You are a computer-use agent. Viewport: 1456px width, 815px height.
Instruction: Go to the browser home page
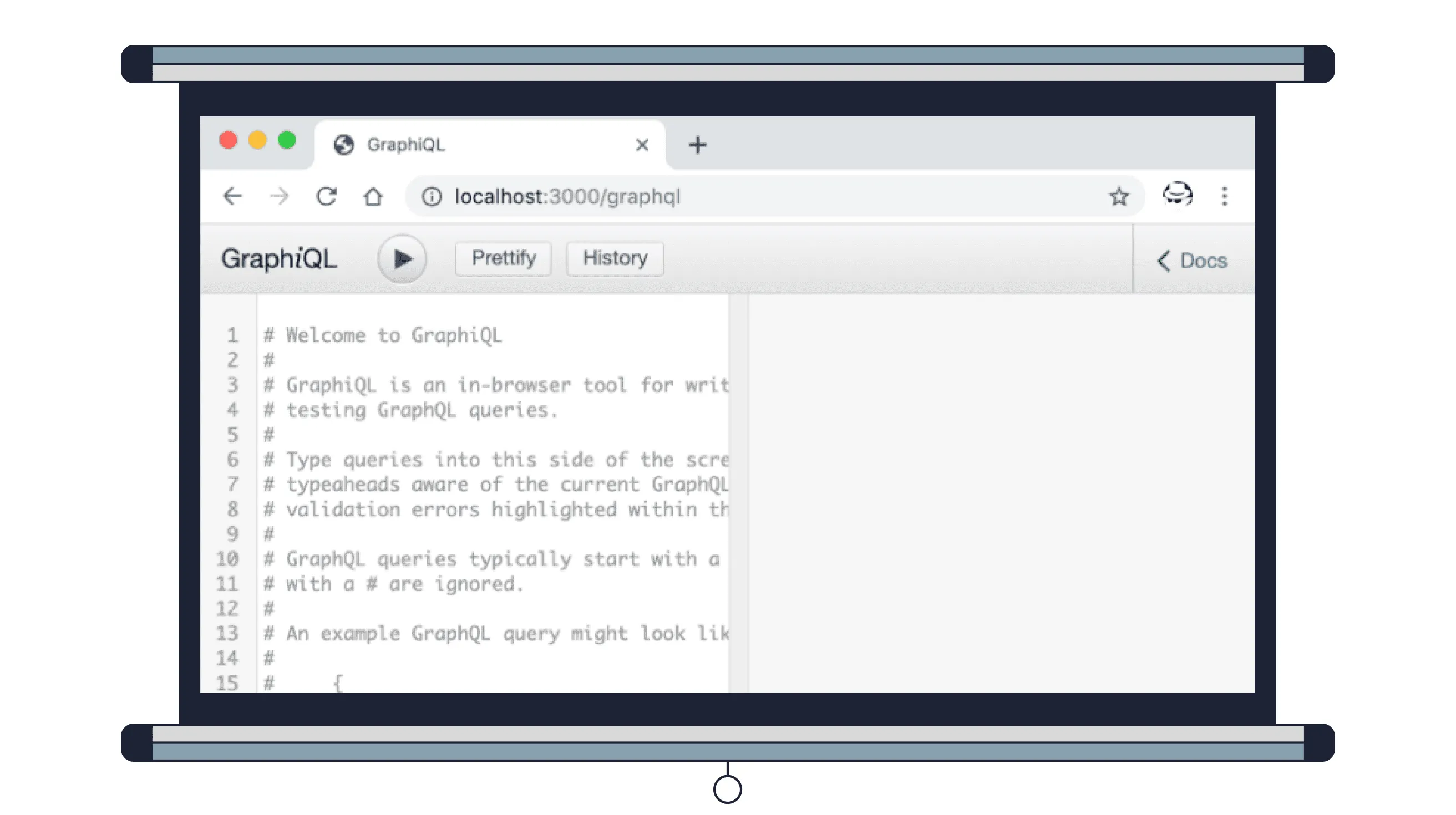[x=373, y=197]
